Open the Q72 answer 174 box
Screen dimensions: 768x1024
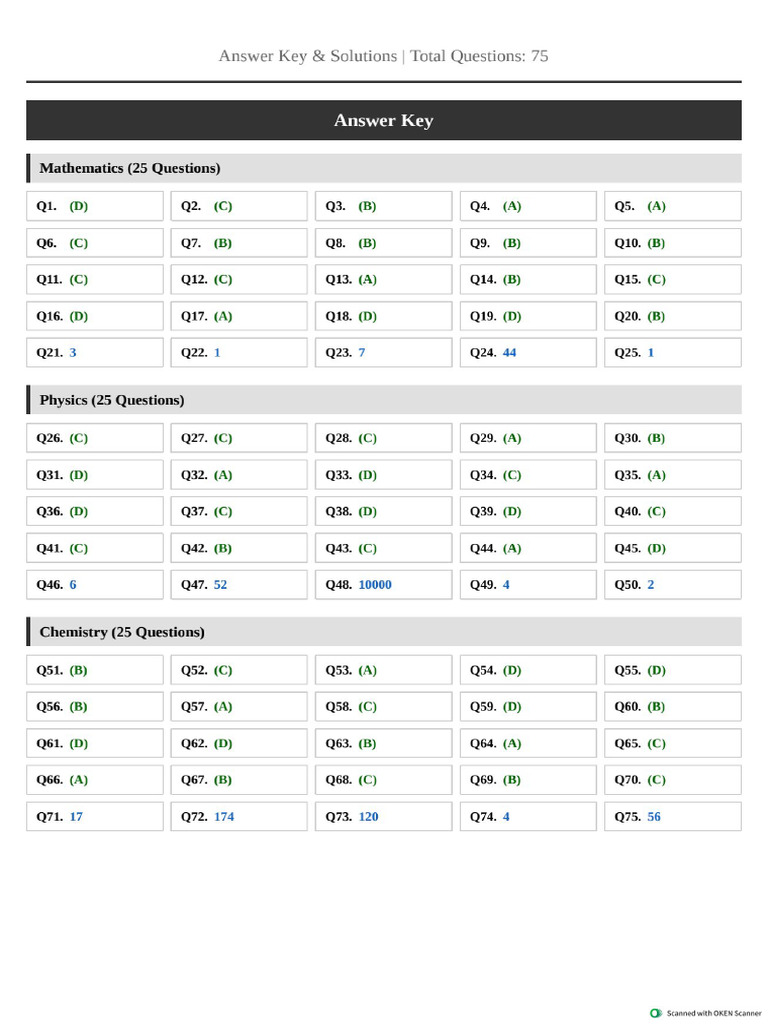[239, 816]
